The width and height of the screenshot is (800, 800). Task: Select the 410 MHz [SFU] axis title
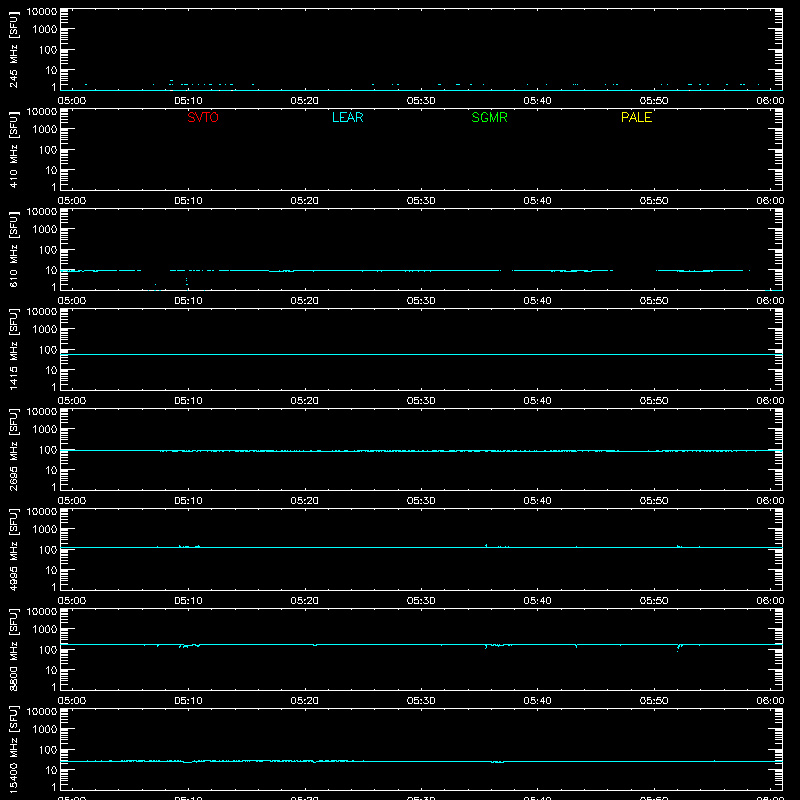coord(13,149)
